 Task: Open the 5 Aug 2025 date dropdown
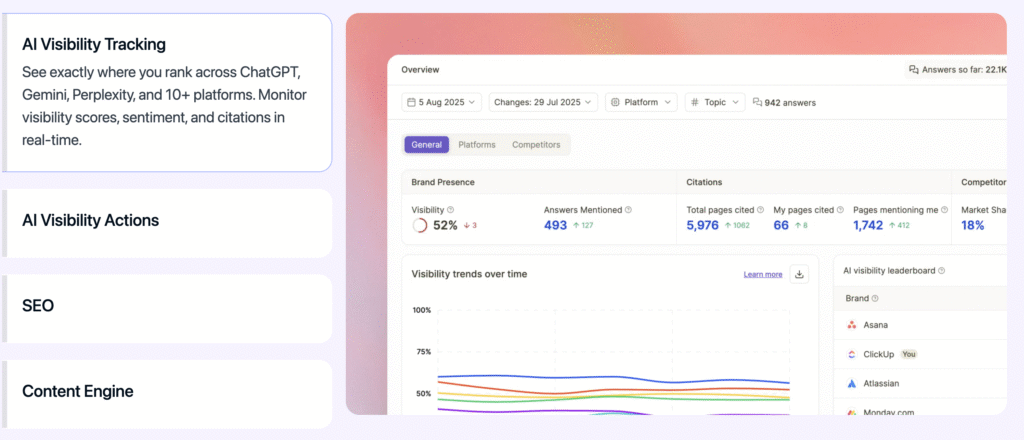(441, 102)
